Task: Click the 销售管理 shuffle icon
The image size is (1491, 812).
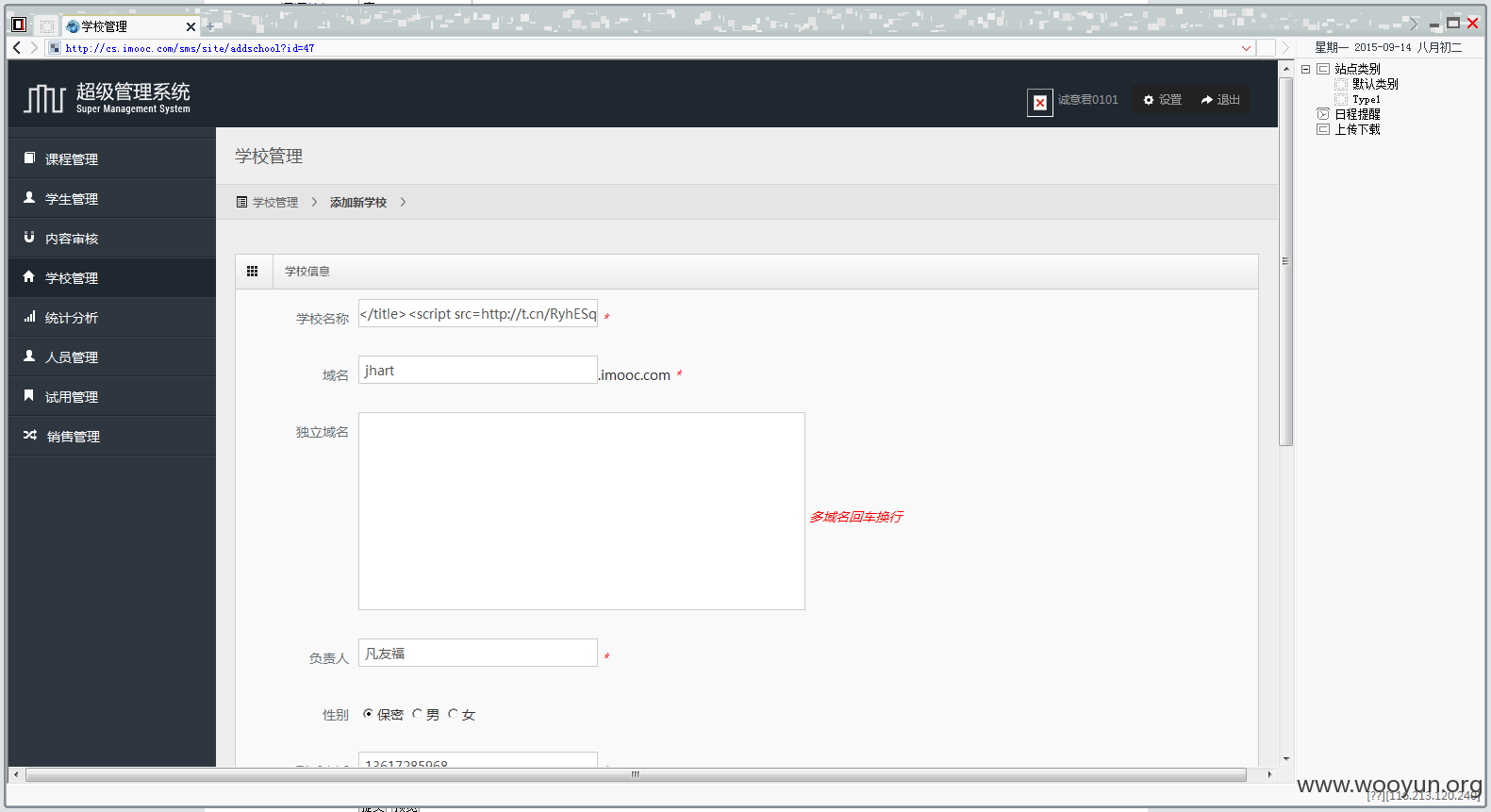Action: [30, 435]
